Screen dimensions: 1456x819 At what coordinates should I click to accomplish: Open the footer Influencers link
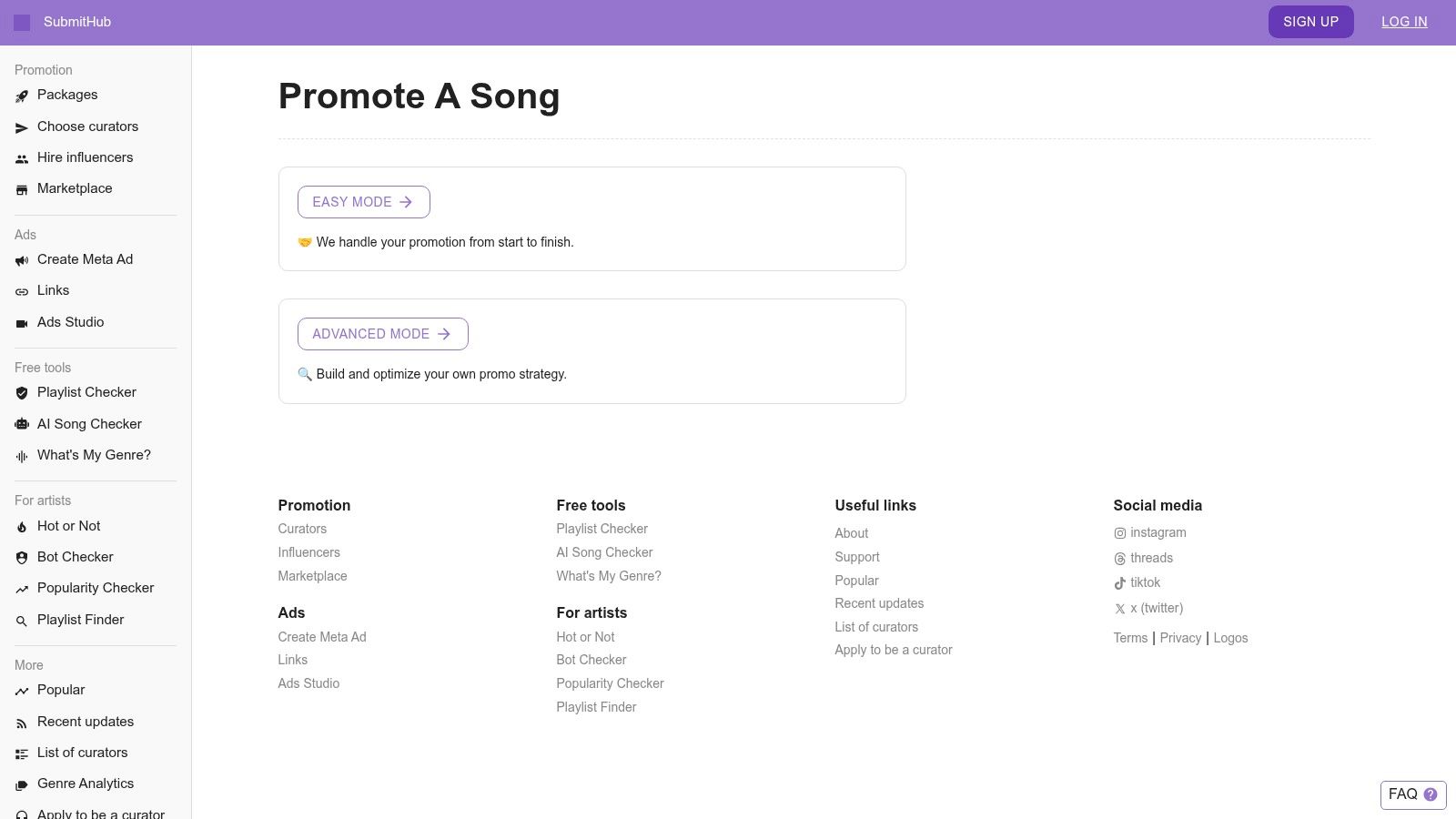pyautogui.click(x=309, y=552)
